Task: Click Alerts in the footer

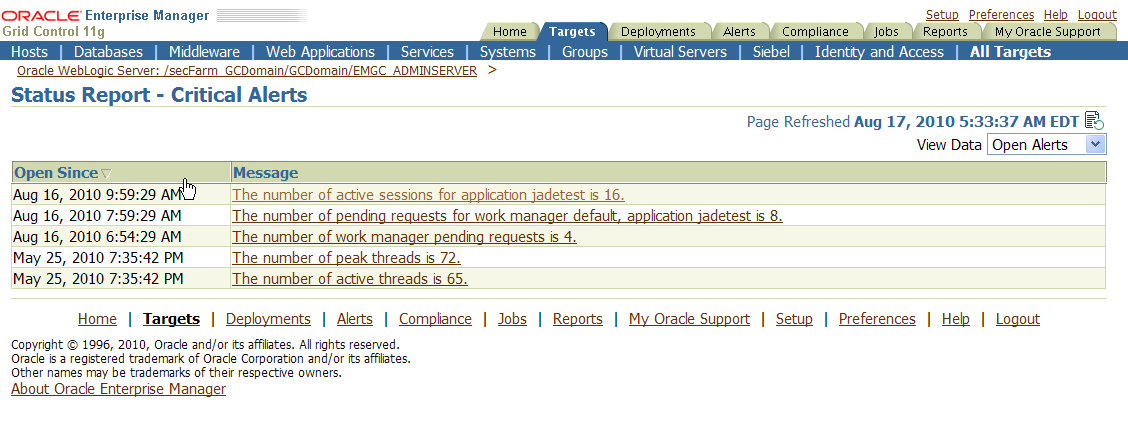Action: 355,319
